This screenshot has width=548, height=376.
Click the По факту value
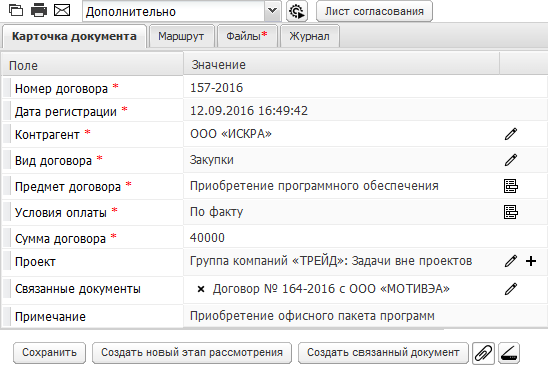(216, 212)
